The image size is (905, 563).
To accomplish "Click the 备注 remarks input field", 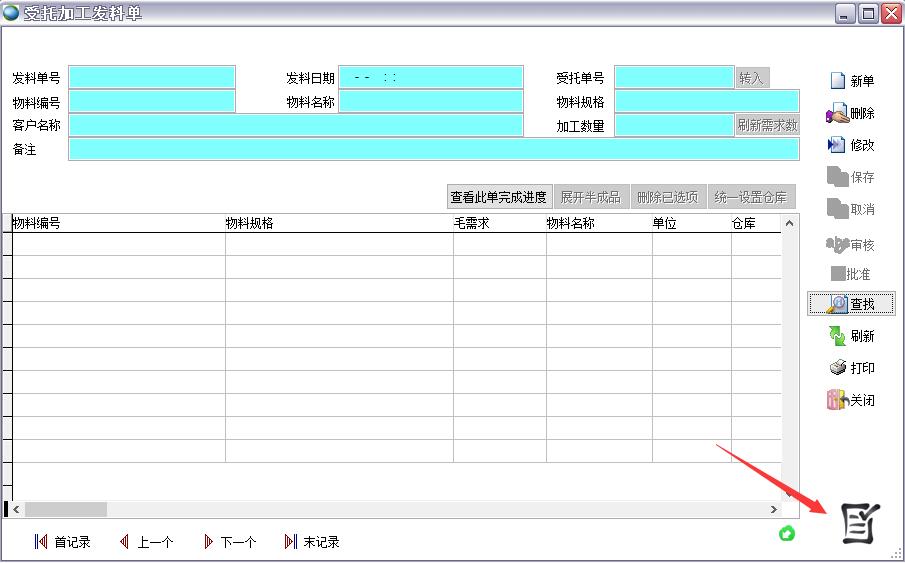I will (433, 149).
